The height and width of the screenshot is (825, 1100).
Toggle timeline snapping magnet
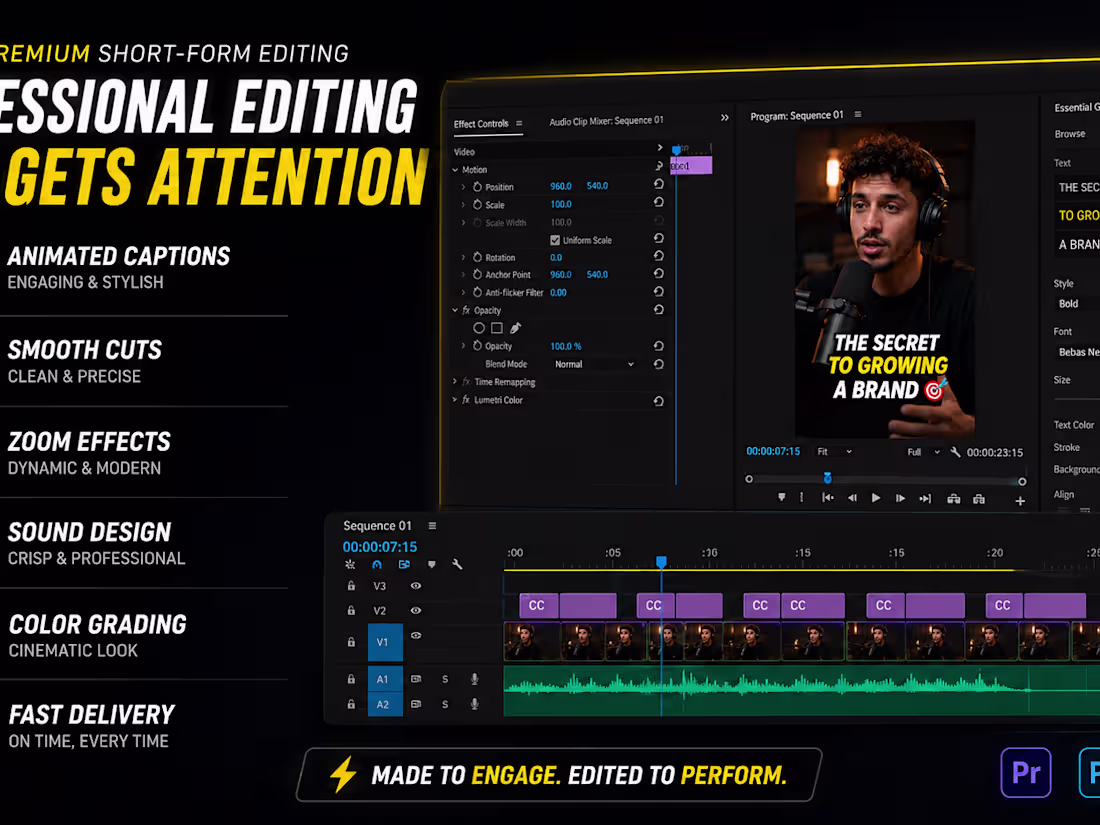tap(377, 564)
